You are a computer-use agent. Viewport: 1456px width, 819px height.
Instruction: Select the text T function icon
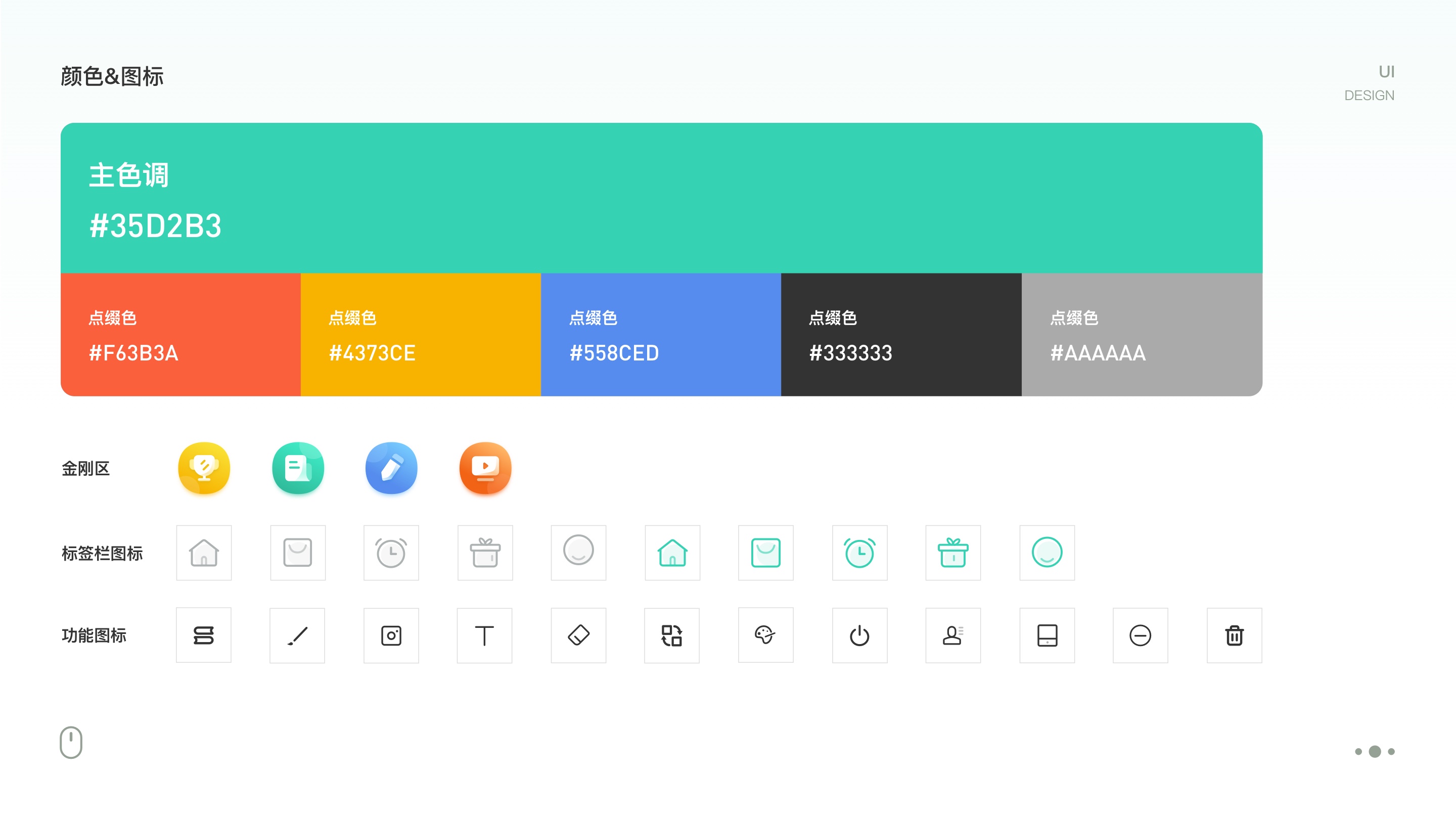pos(484,635)
